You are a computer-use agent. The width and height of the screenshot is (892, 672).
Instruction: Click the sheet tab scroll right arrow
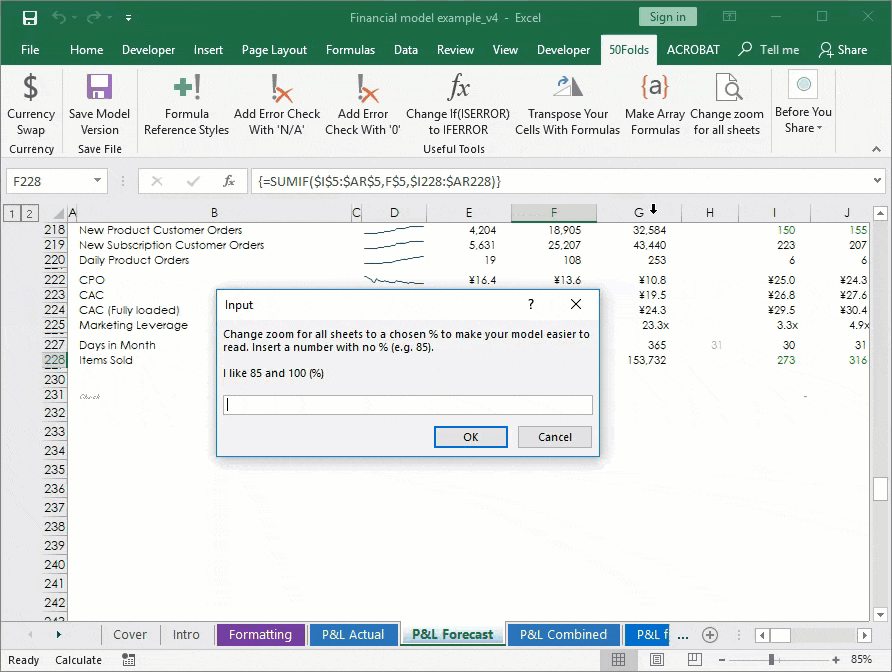[x=58, y=634]
